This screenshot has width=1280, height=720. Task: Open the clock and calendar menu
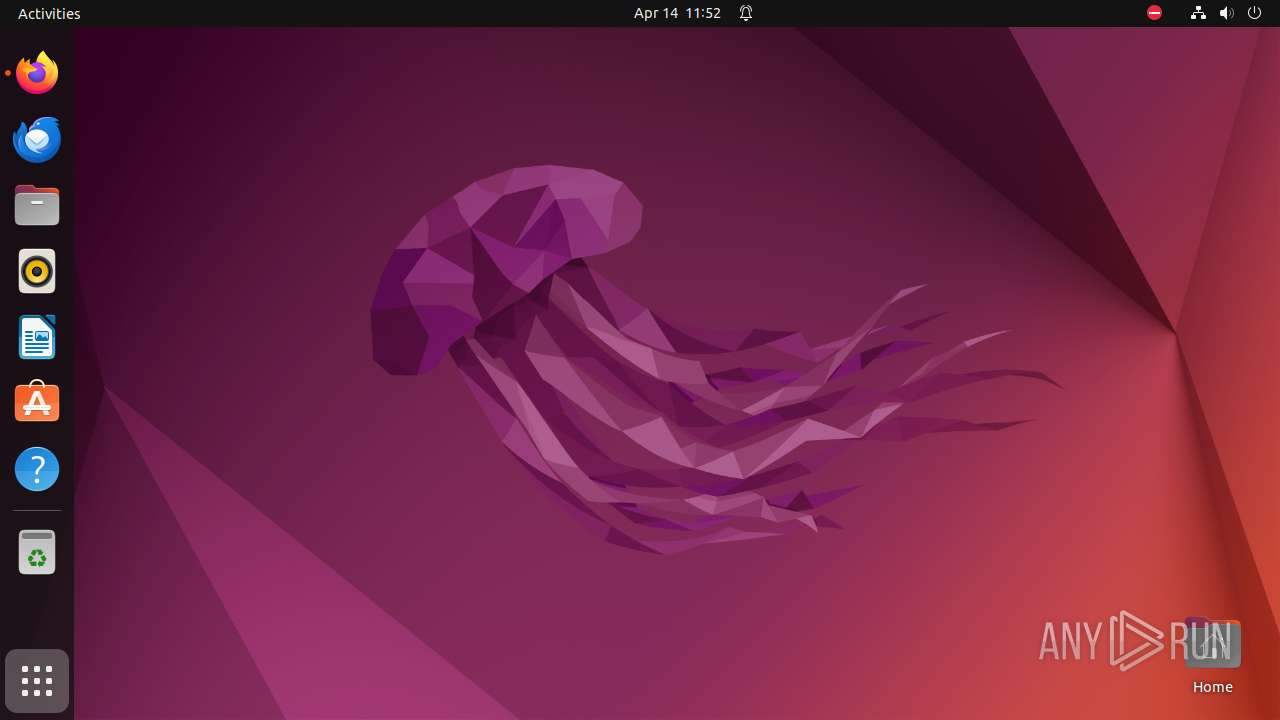pyautogui.click(x=677, y=13)
